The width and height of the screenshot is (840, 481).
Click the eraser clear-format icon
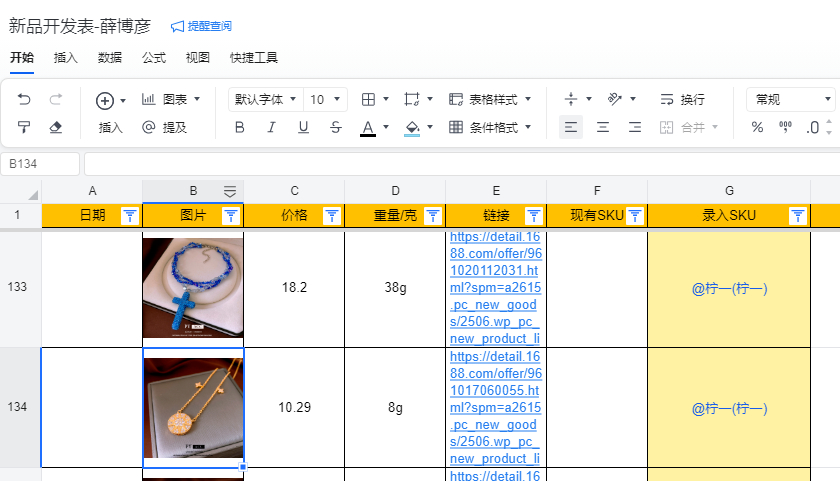56,127
